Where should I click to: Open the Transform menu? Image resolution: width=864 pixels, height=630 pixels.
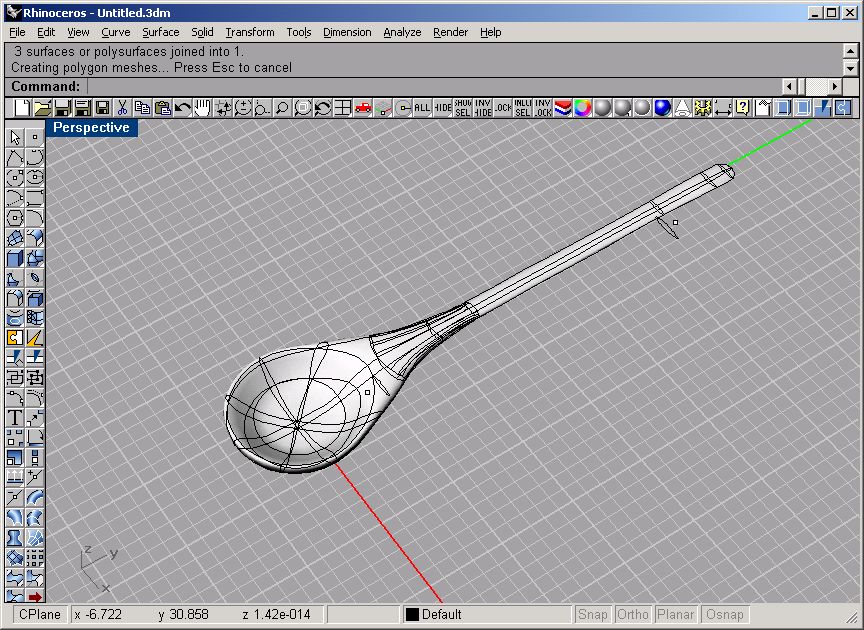click(x=250, y=32)
